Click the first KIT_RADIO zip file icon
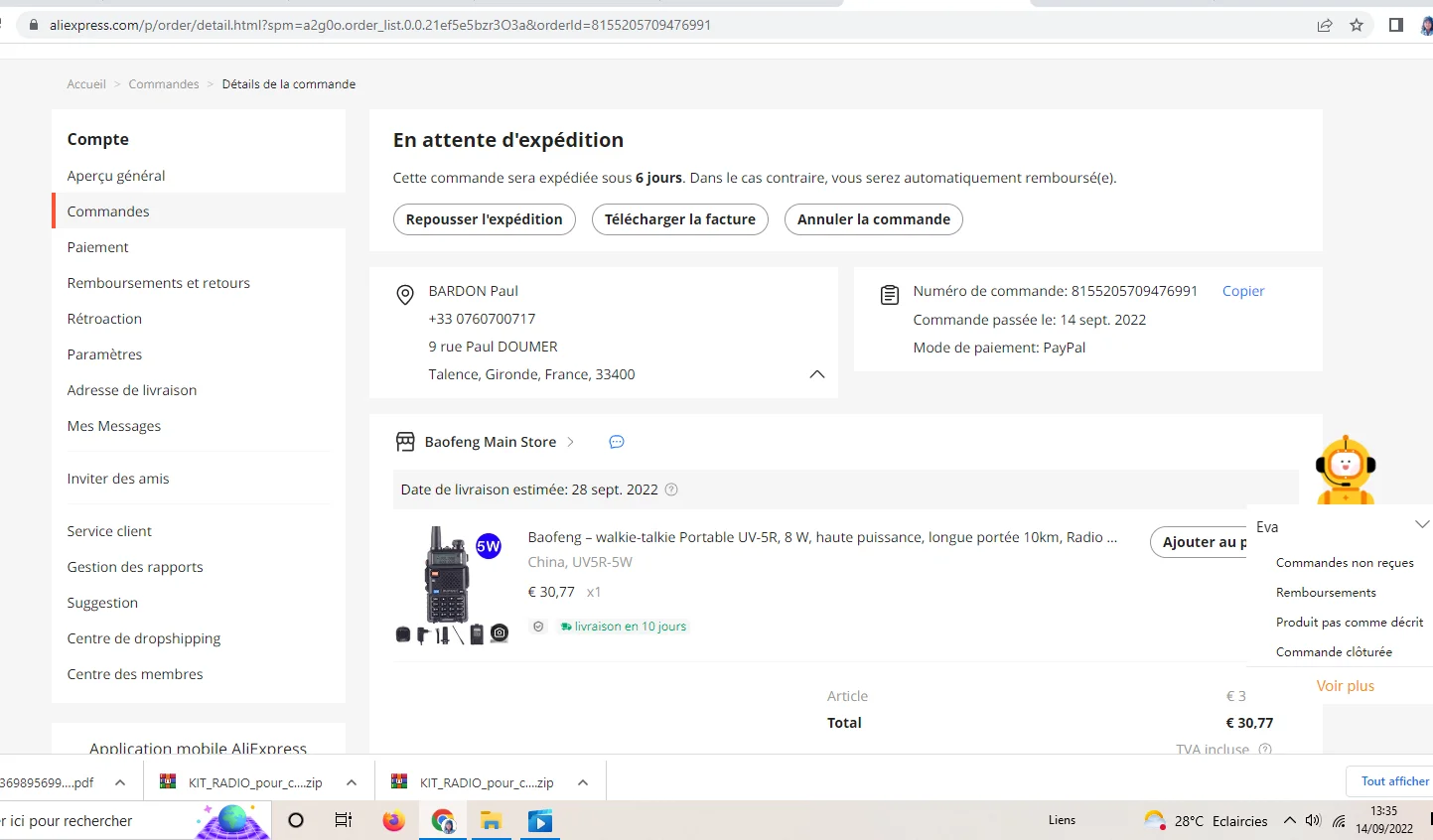 (x=168, y=781)
